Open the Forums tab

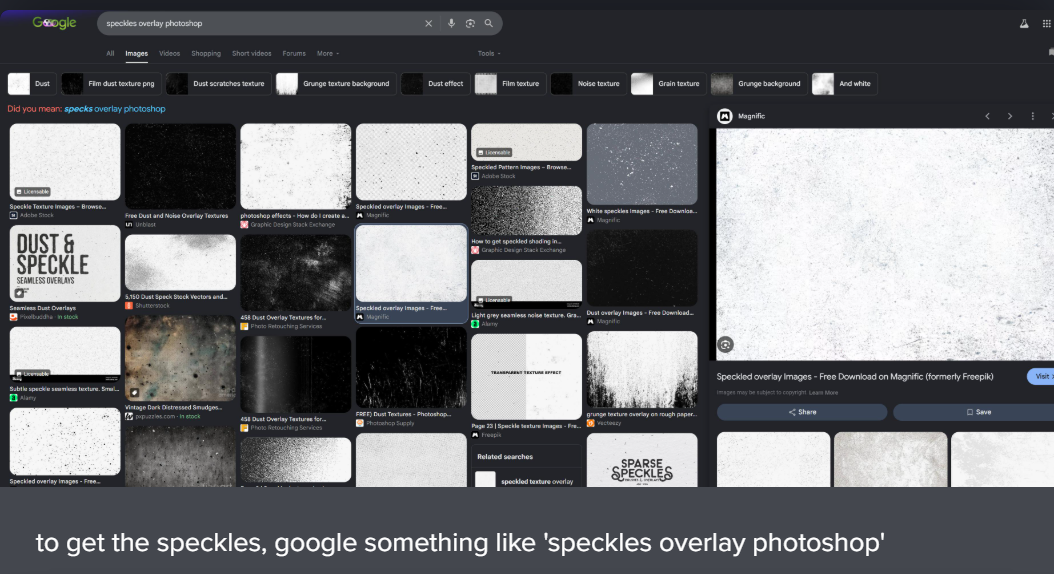(294, 53)
